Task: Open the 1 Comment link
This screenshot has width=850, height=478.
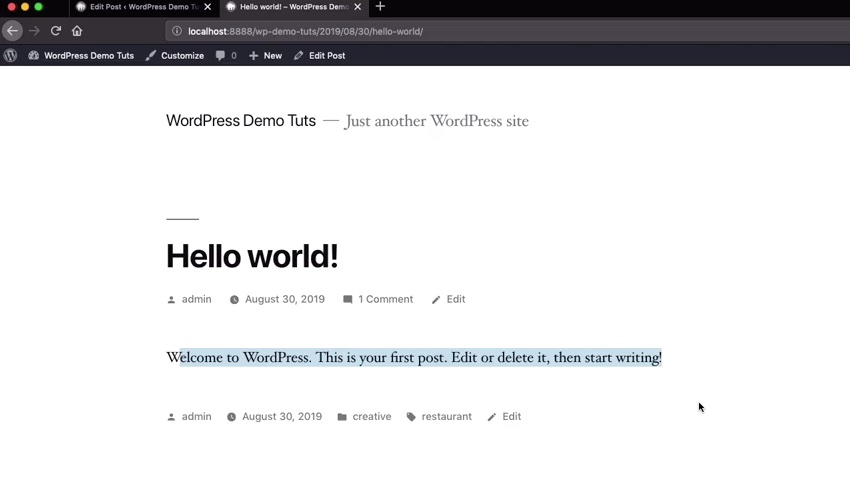Action: click(x=385, y=299)
